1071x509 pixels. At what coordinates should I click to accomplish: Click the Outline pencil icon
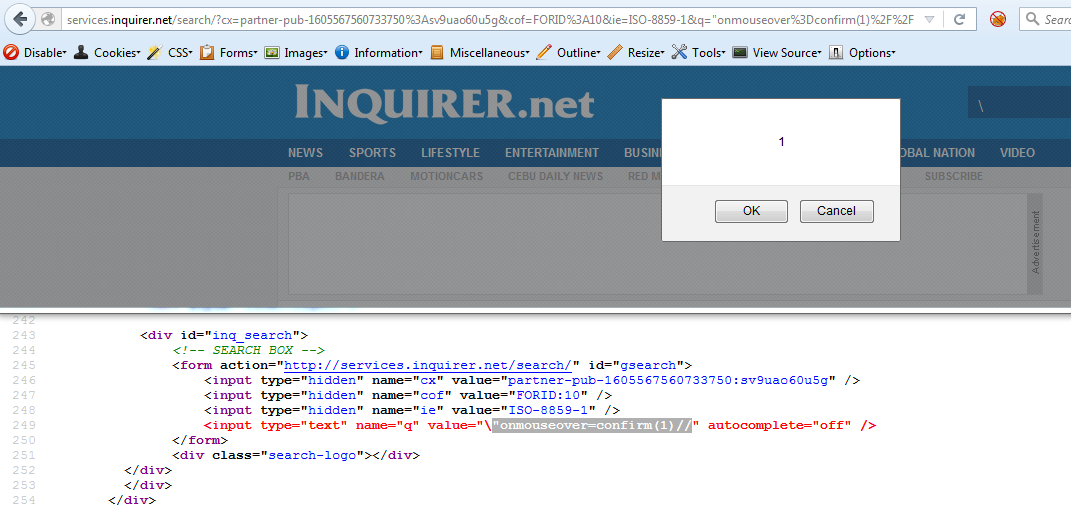544,53
